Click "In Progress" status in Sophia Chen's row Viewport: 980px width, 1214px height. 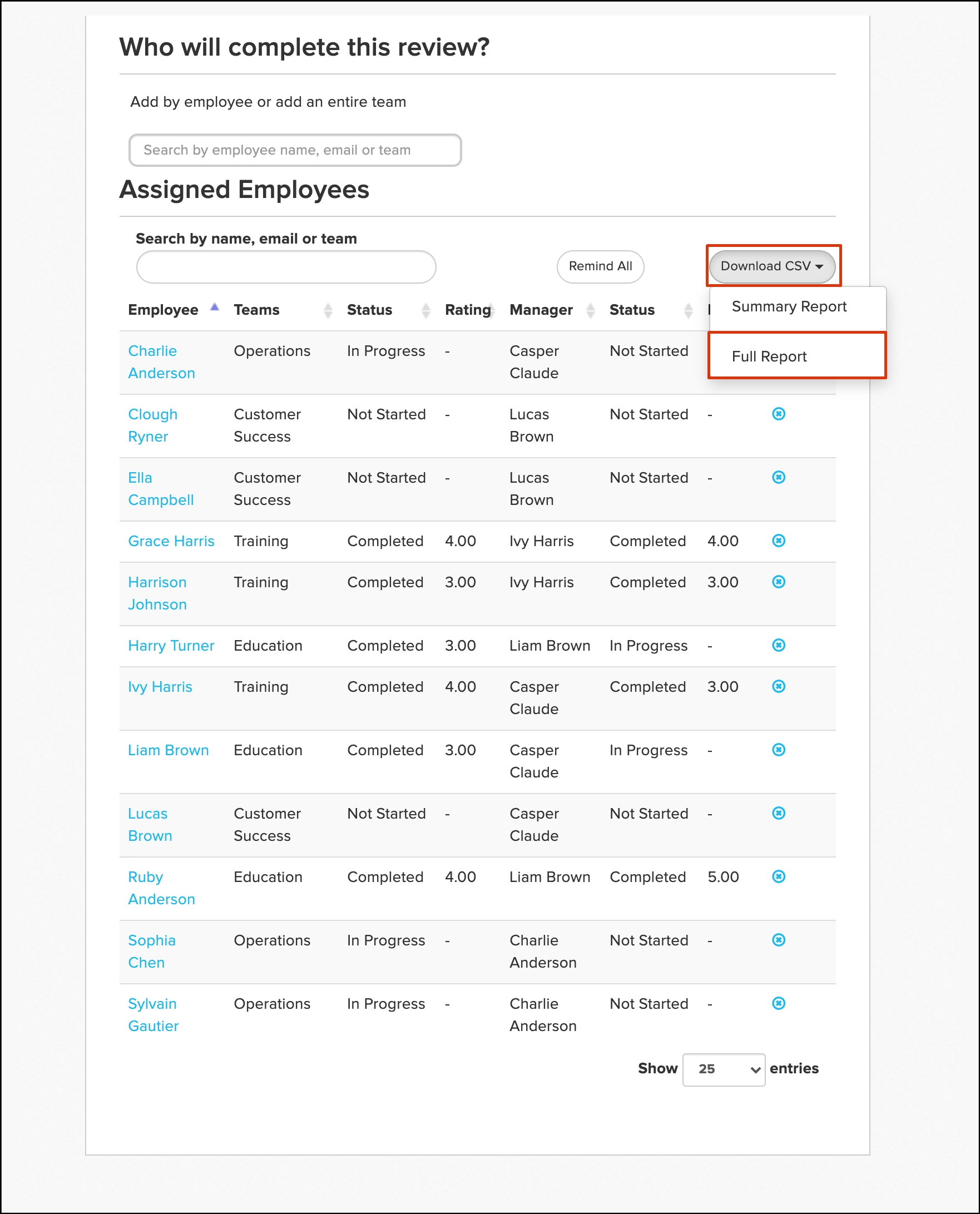386,940
